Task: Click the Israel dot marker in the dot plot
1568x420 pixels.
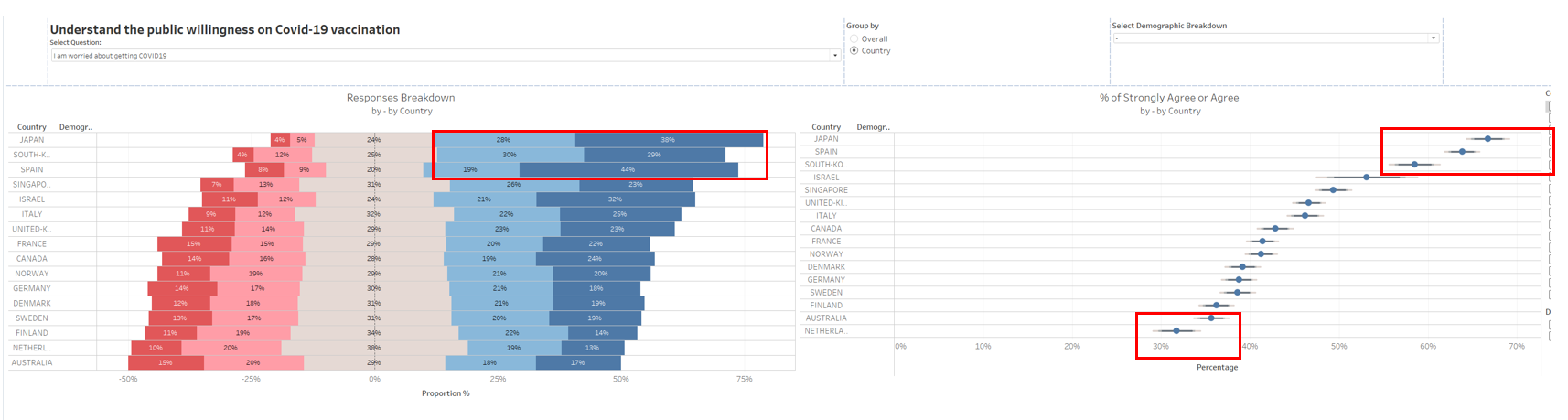Action: click(x=1366, y=178)
